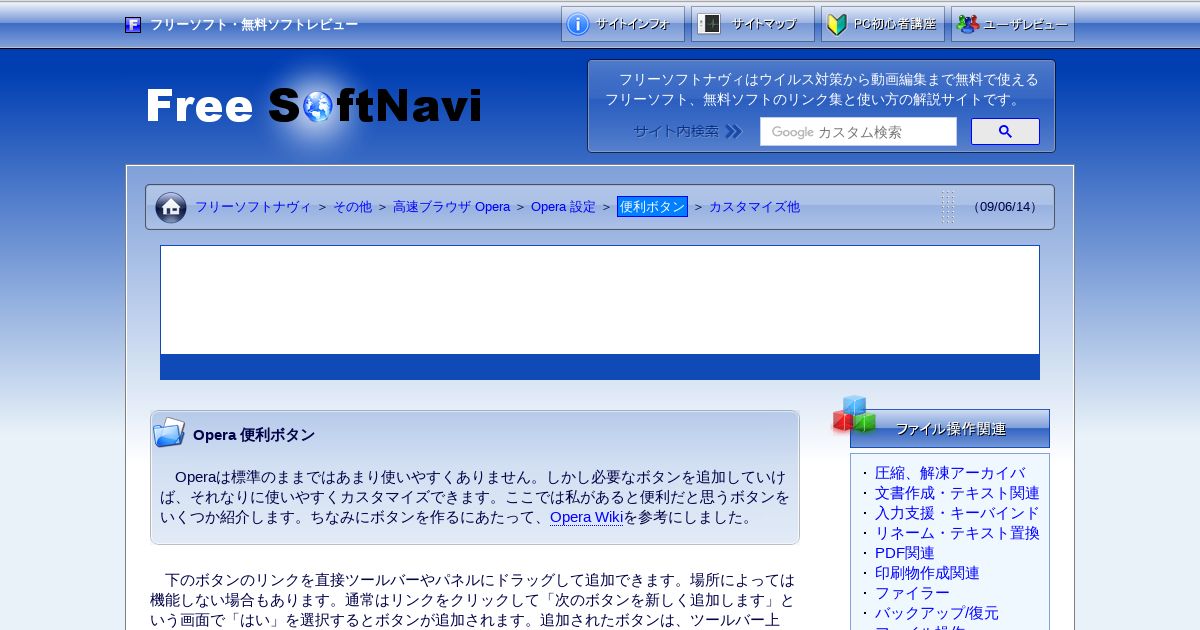
Task: Click the フリーソフト・無料ソフトレビュー header title
Action: pyautogui.click(x=254, y=25)
